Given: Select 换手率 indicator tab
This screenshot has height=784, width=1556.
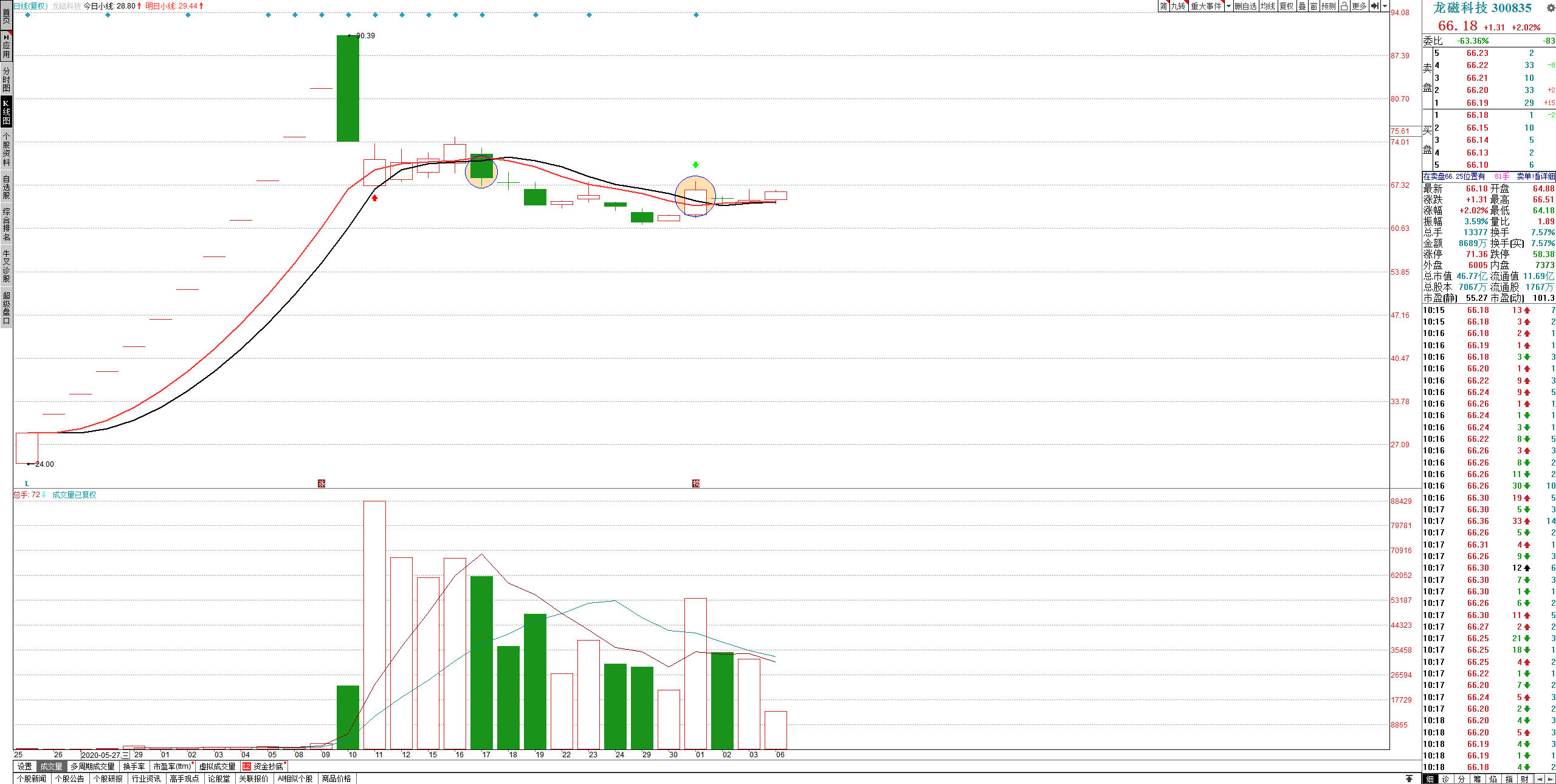Looking at the screenshot, I should click(134, 766).
